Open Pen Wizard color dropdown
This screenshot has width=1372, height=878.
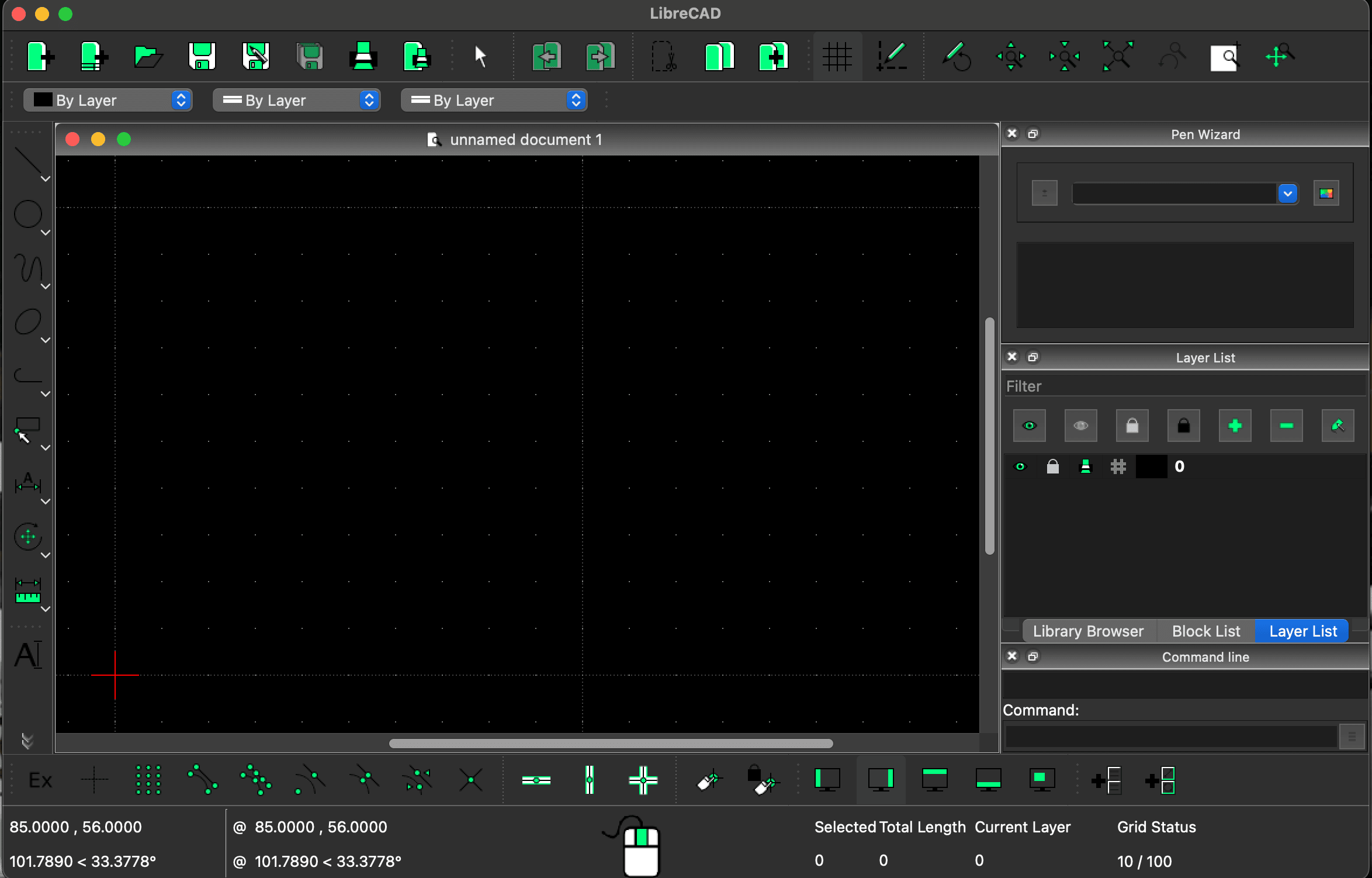[1288, 193]
